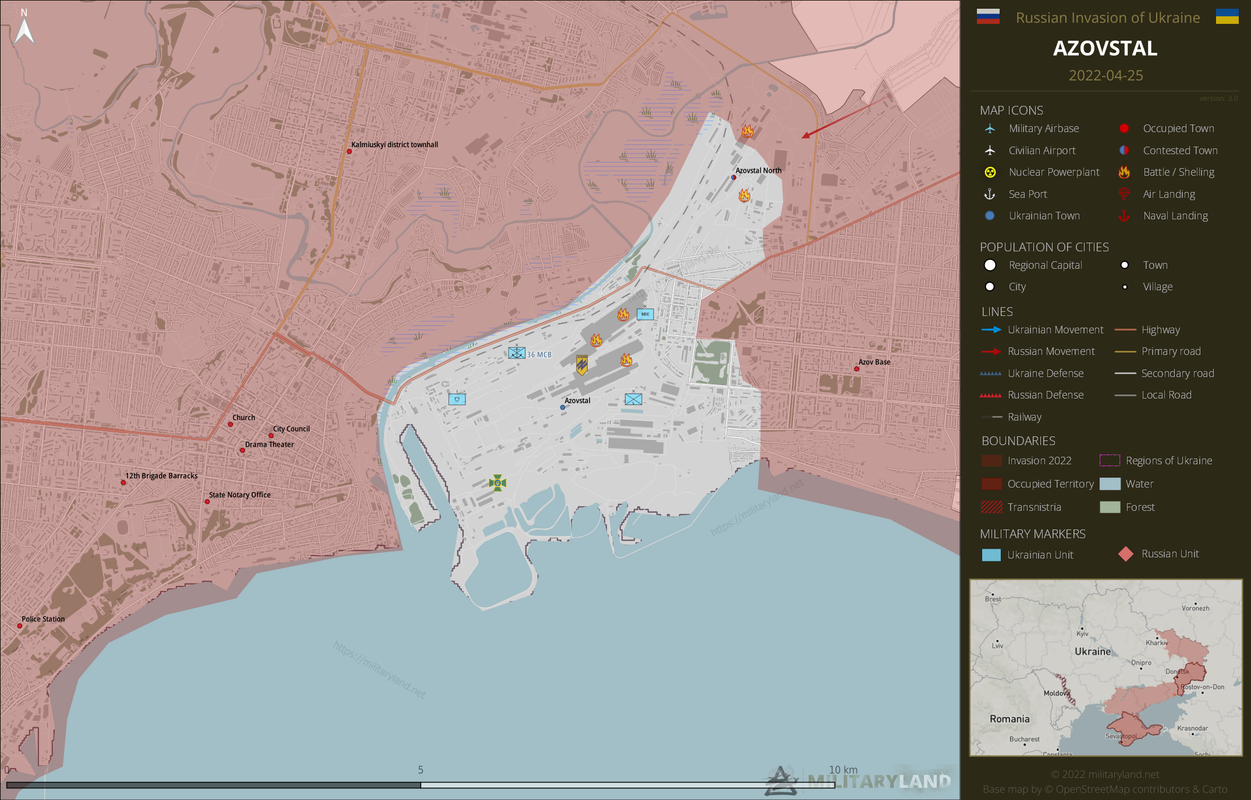Click the Transnistria hatched swatch
Image resolution: width=1251 pixels, height=800 pixels.
click(991, 507)
